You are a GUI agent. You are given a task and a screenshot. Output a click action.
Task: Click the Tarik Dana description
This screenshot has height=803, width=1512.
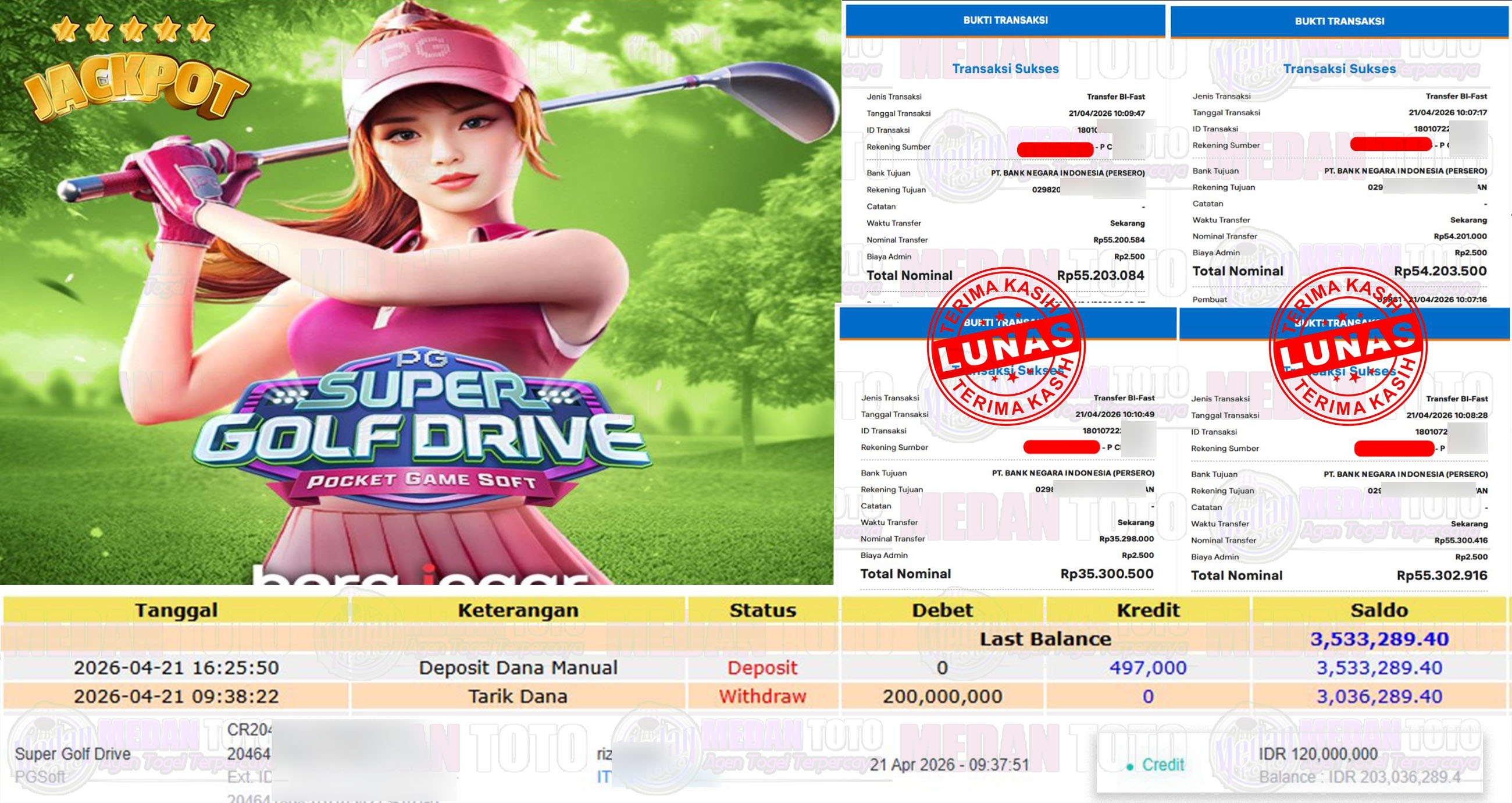point(518,696)
